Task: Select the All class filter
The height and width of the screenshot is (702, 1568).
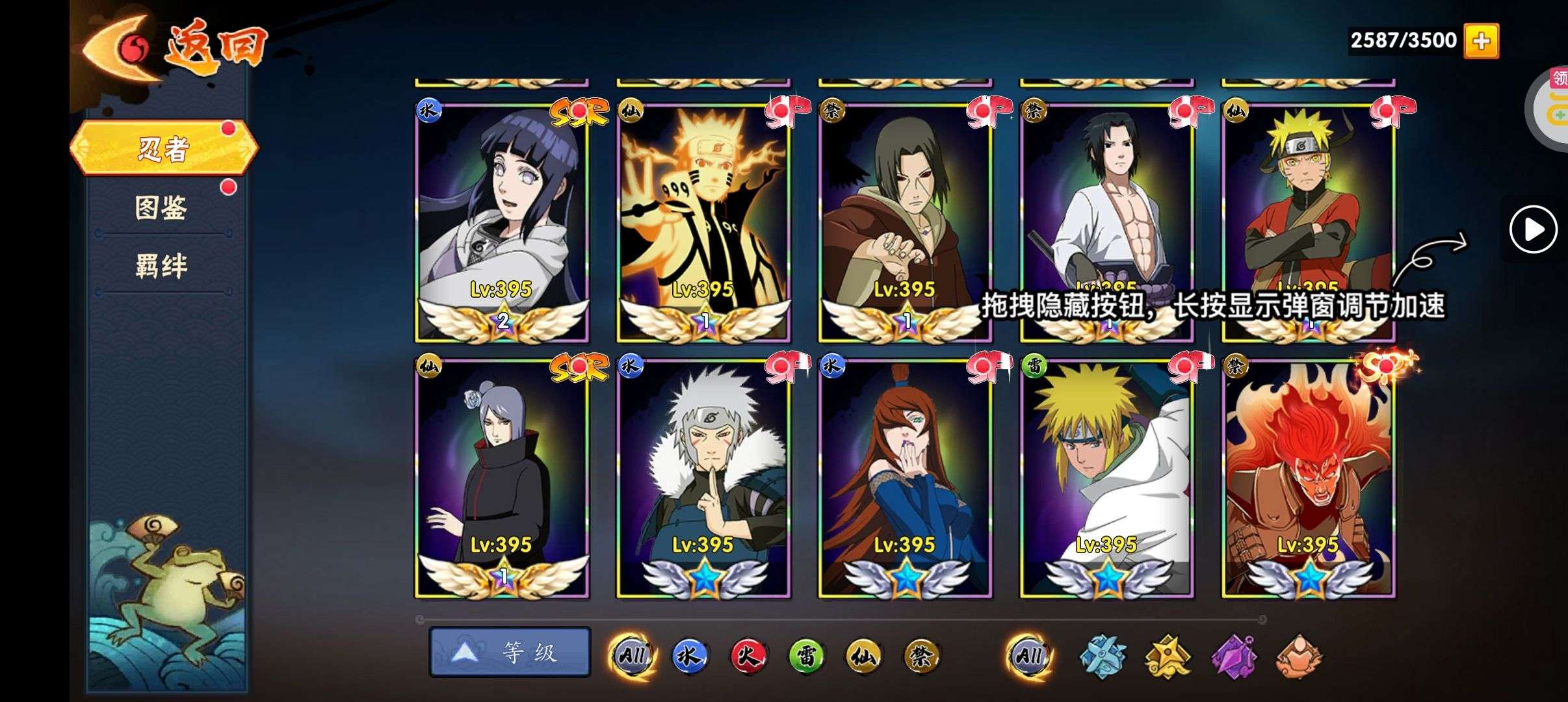Action: coord(1029,655)
